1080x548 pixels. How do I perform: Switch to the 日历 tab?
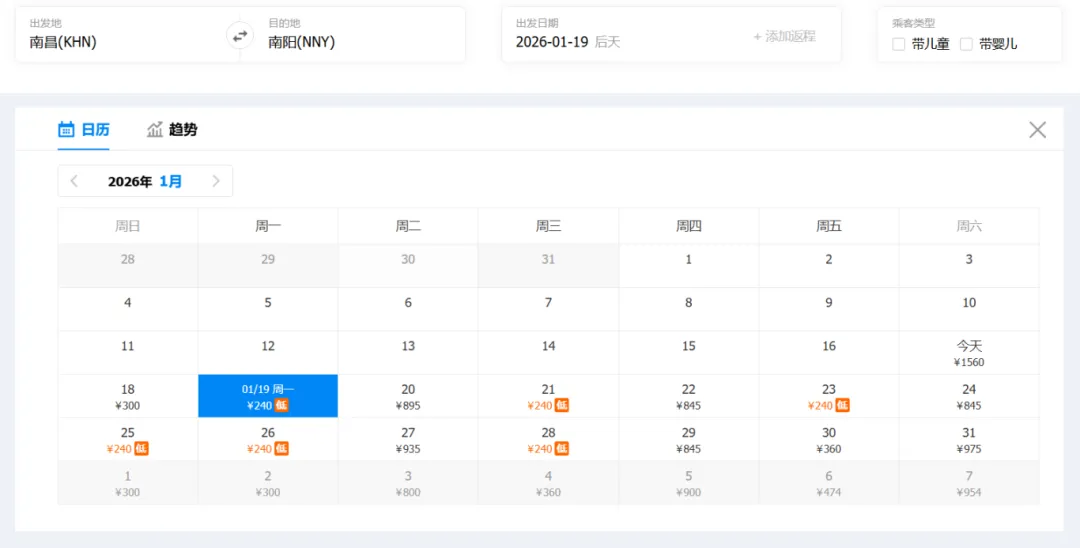pos(83,129)
